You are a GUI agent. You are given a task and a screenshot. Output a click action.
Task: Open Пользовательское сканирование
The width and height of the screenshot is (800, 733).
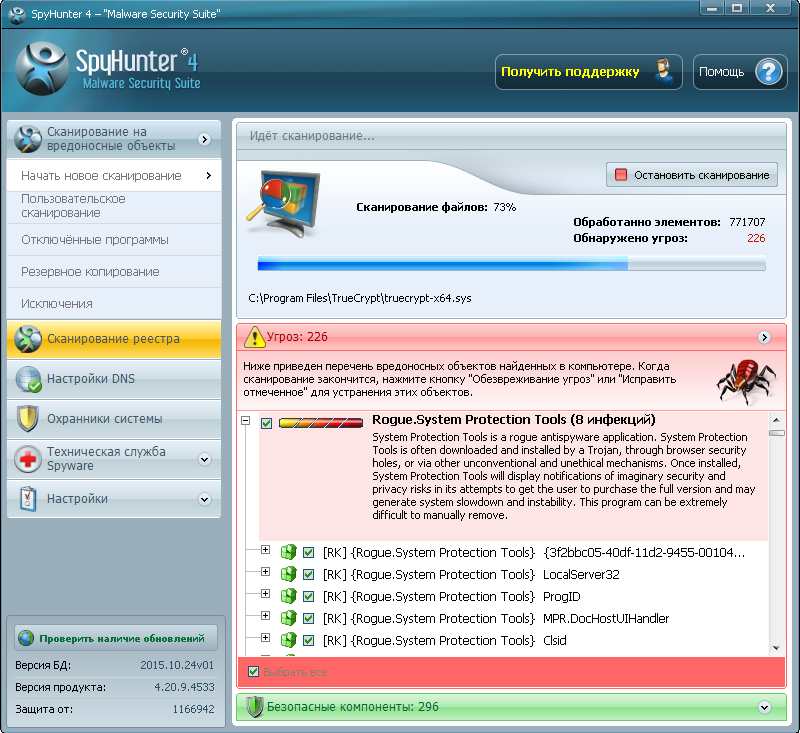(114, 206)
